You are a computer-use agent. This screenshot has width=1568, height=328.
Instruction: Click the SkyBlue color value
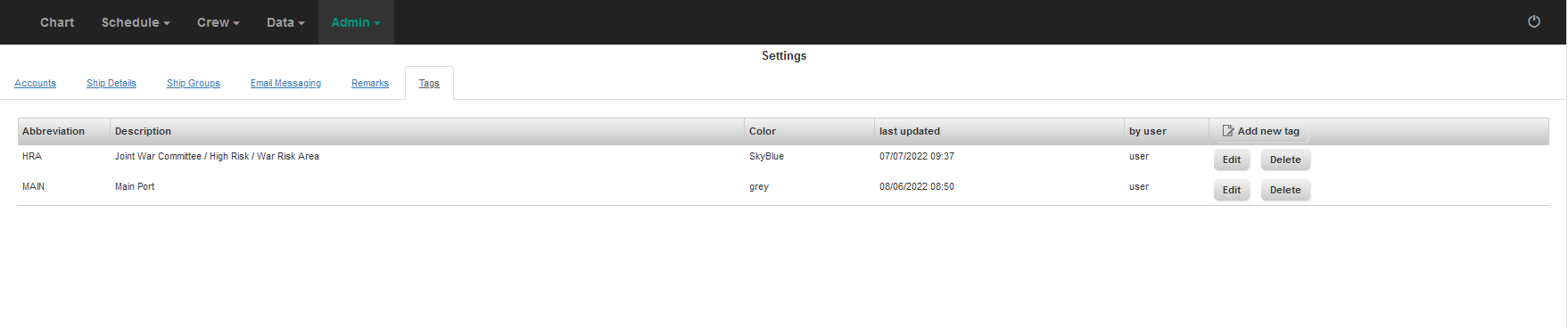(x=766, y=156)
